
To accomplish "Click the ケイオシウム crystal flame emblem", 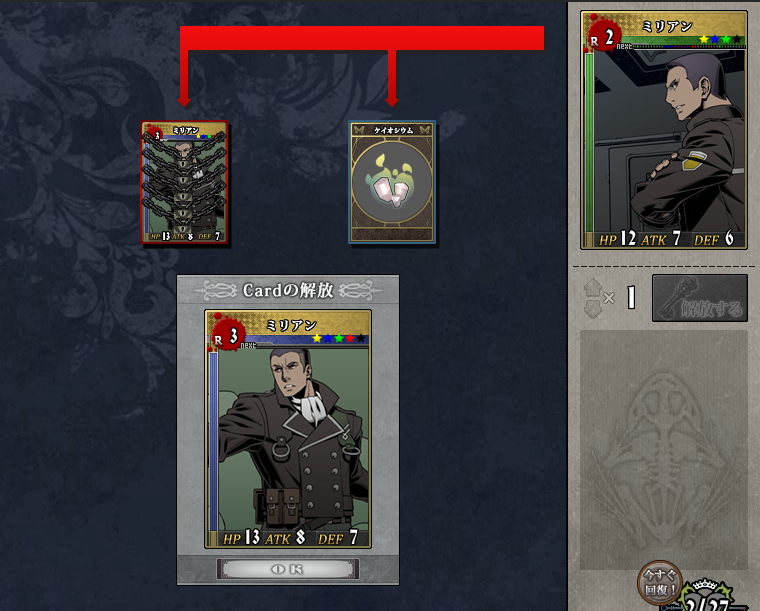I will pyautogui.click(x=392, y=182).
